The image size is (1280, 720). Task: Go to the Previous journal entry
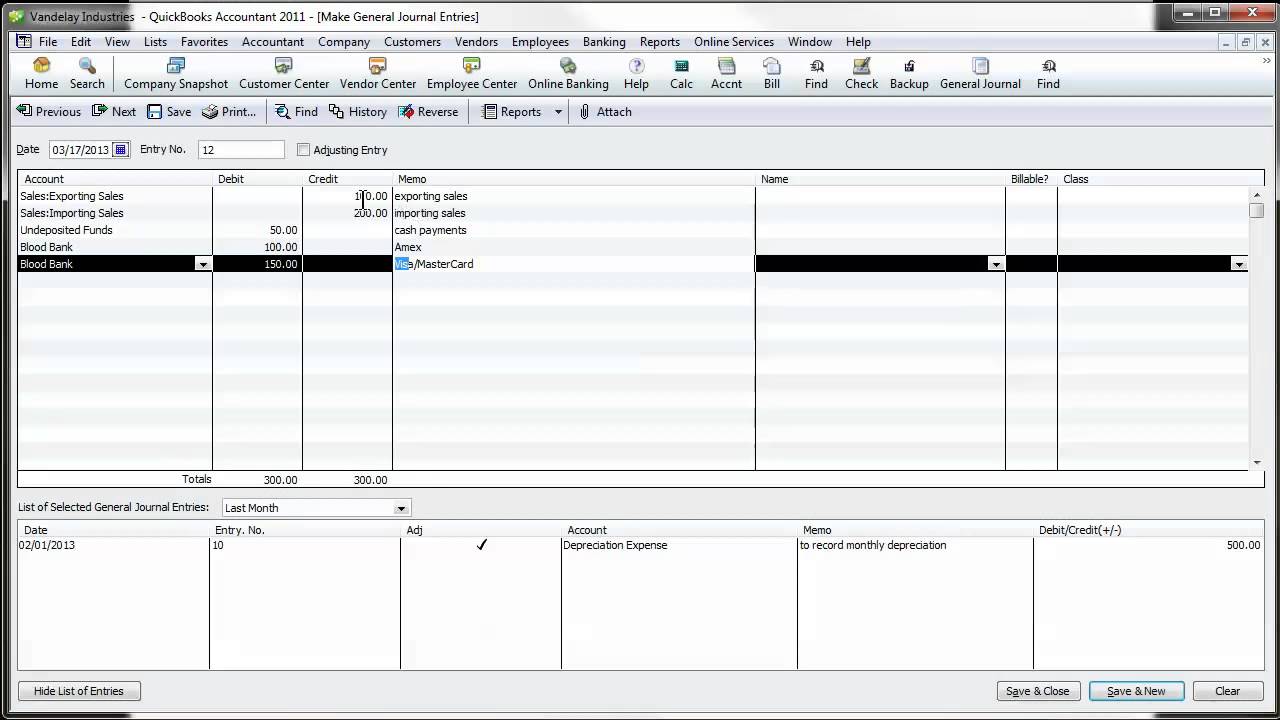tap(49, 112)
